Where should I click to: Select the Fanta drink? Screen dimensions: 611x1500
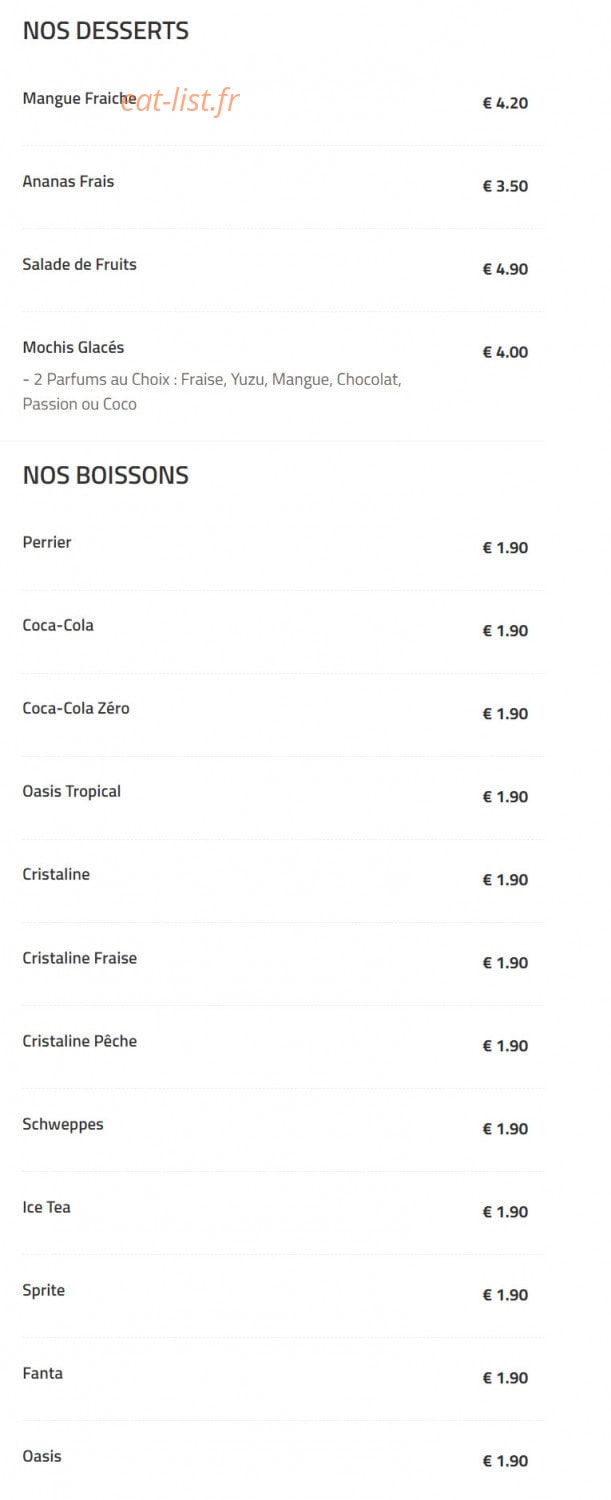(42, 1373)
